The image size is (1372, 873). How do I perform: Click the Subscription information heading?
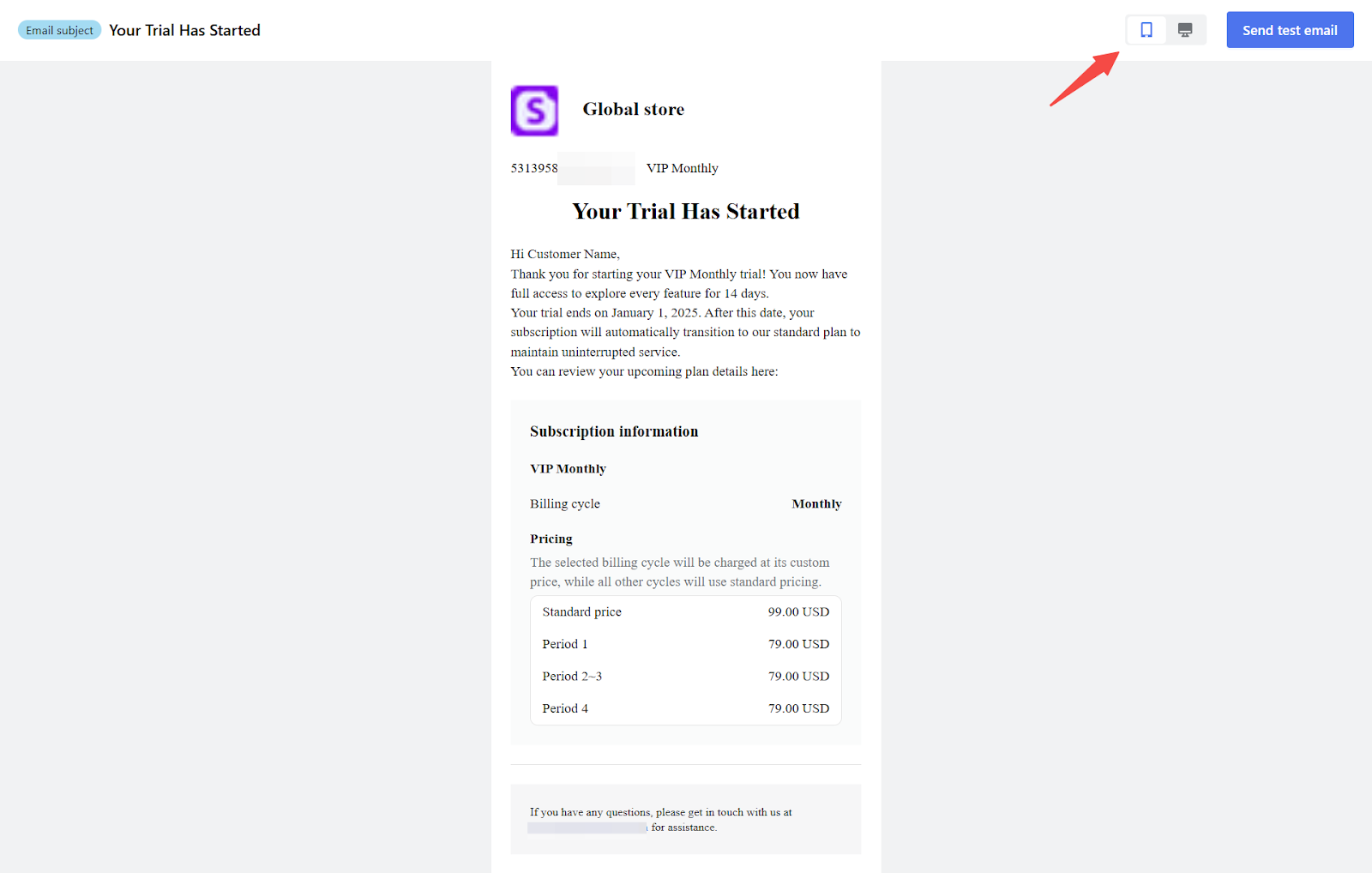[614, 431]
